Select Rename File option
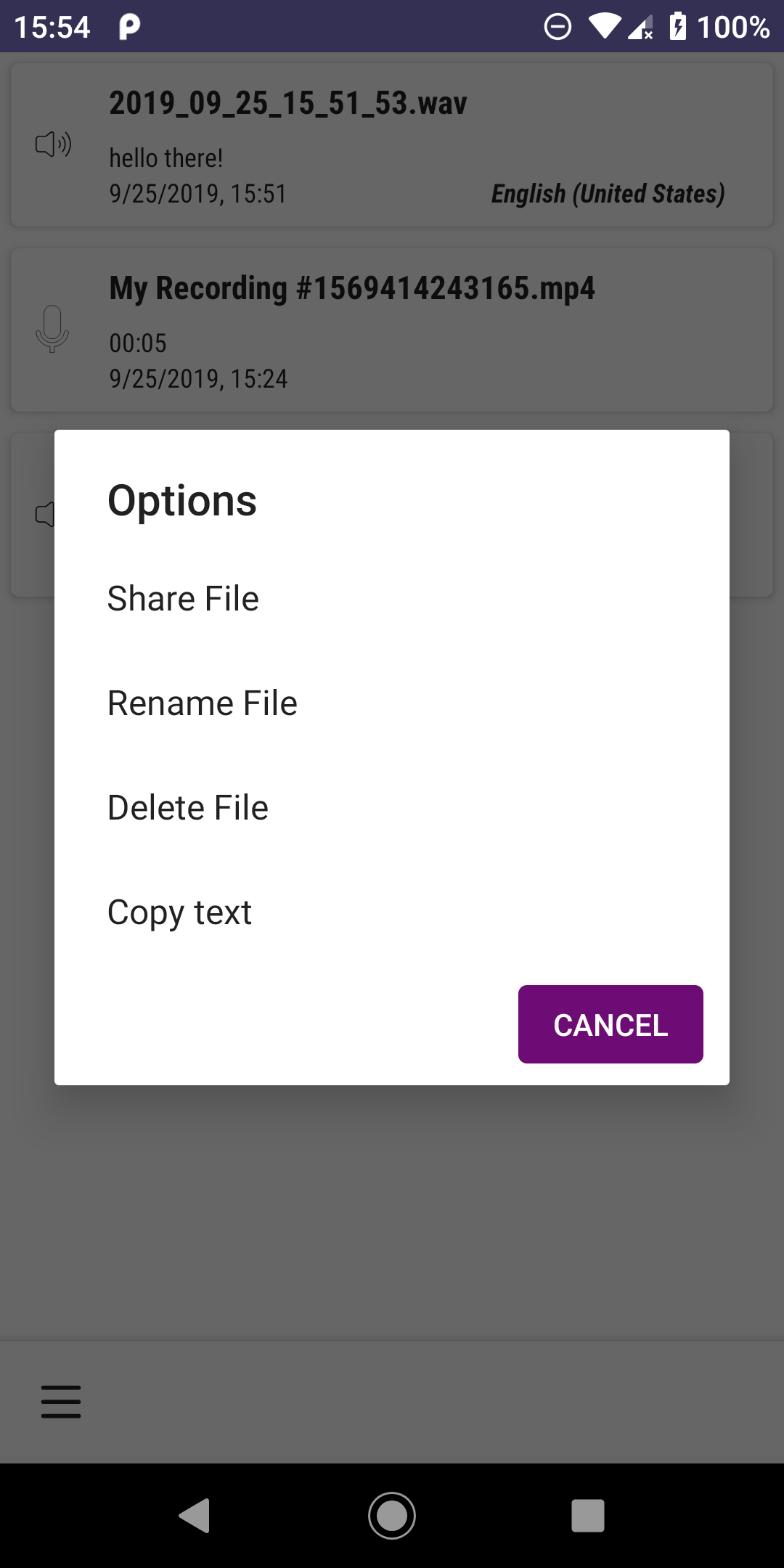The image size is (784, 1568). click(x=203, y=703)
